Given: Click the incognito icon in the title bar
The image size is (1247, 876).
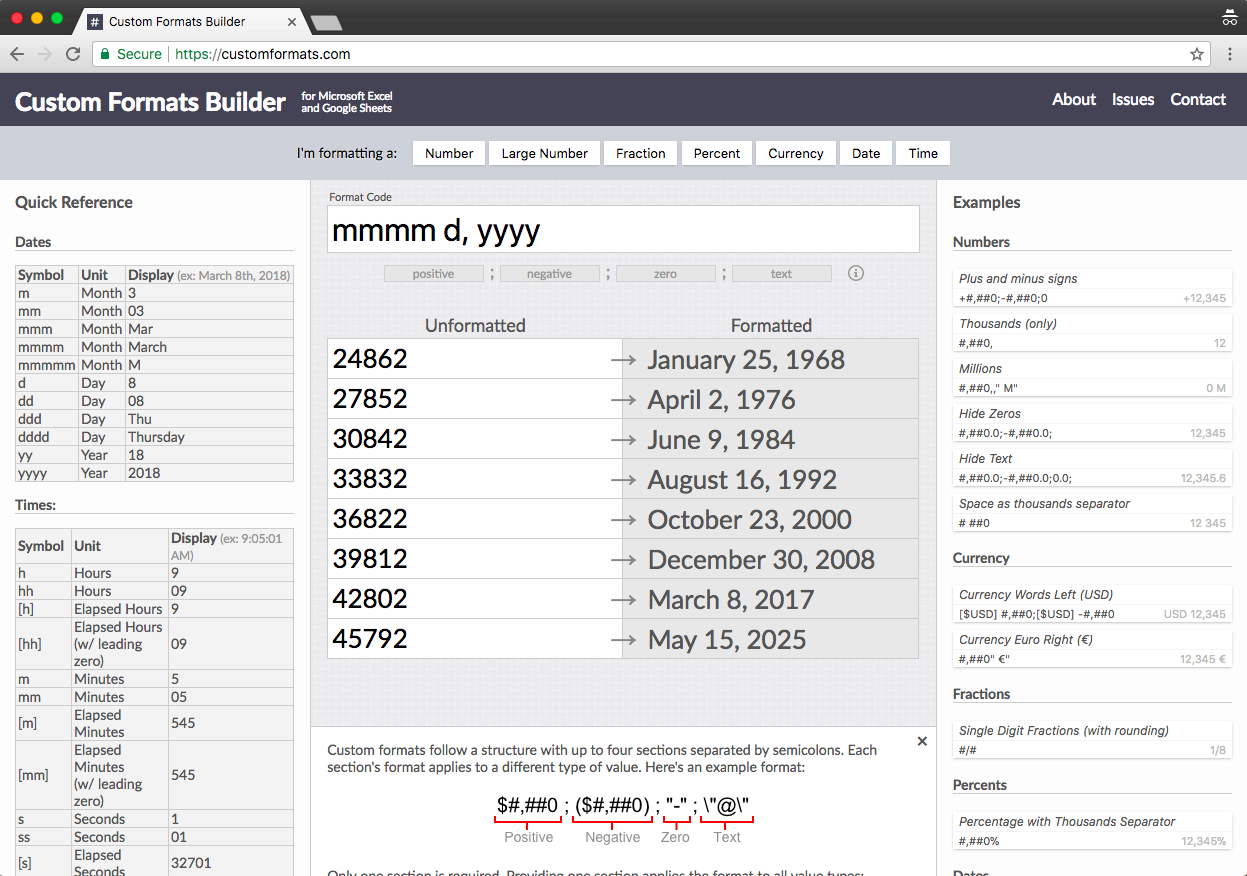Looking at the screenshot, I should click(x=1229, y=17).
